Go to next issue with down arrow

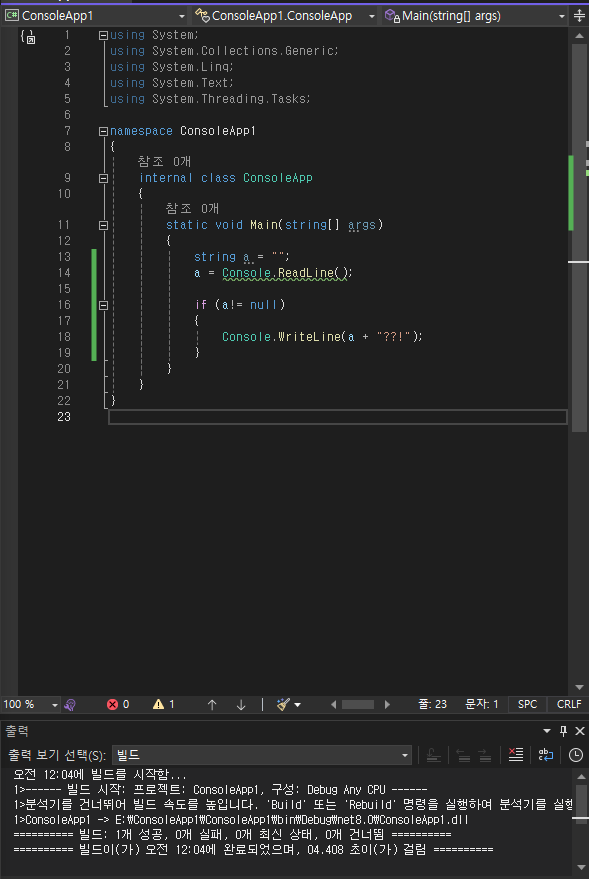241,705
